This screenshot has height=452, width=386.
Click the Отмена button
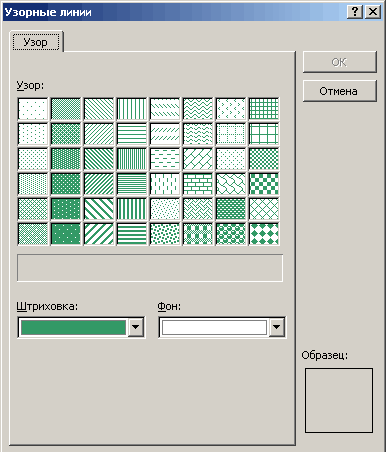340,91
